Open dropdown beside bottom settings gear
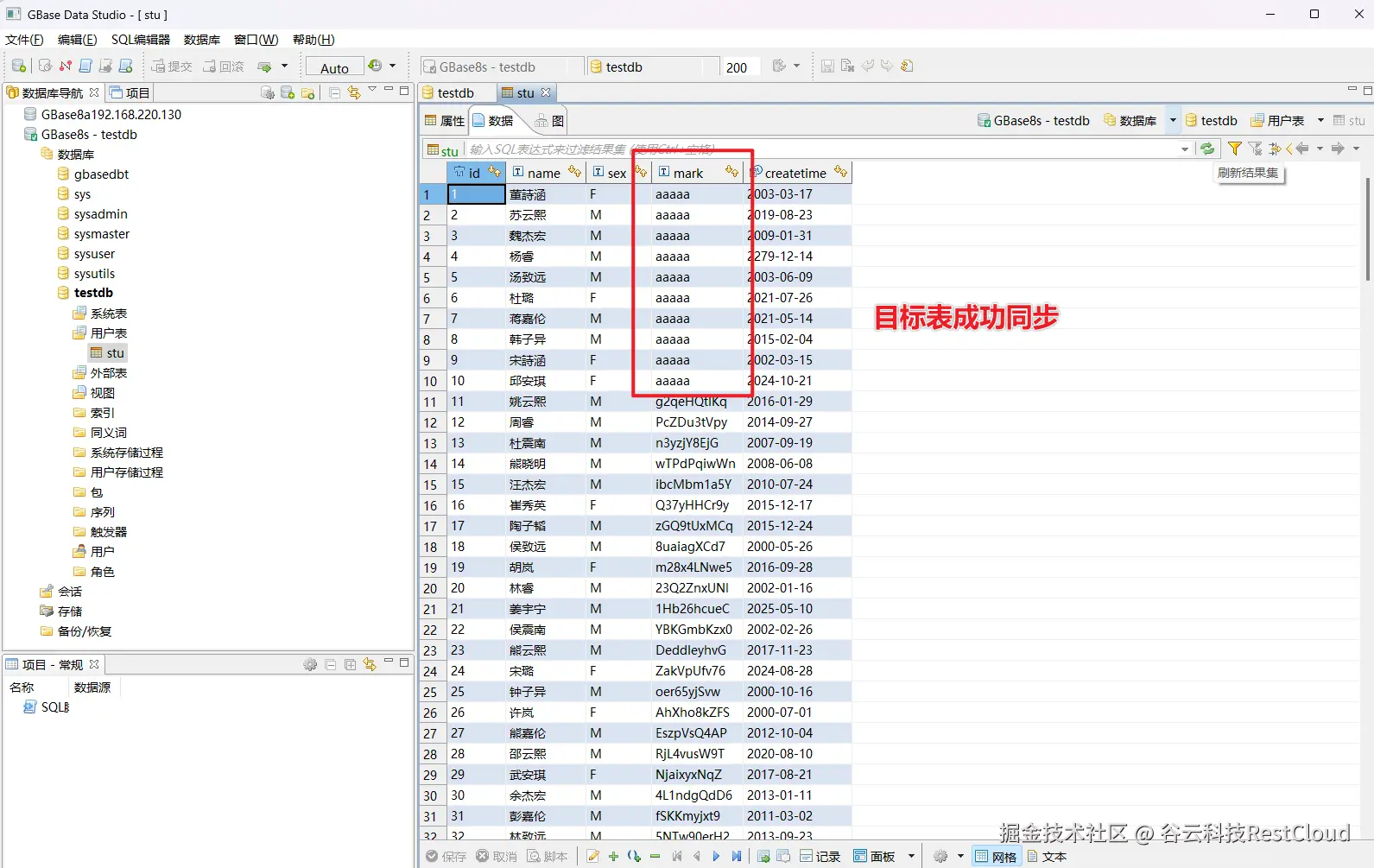The width and height of the screenshot is (1374, 868). [x=960, y=857]
